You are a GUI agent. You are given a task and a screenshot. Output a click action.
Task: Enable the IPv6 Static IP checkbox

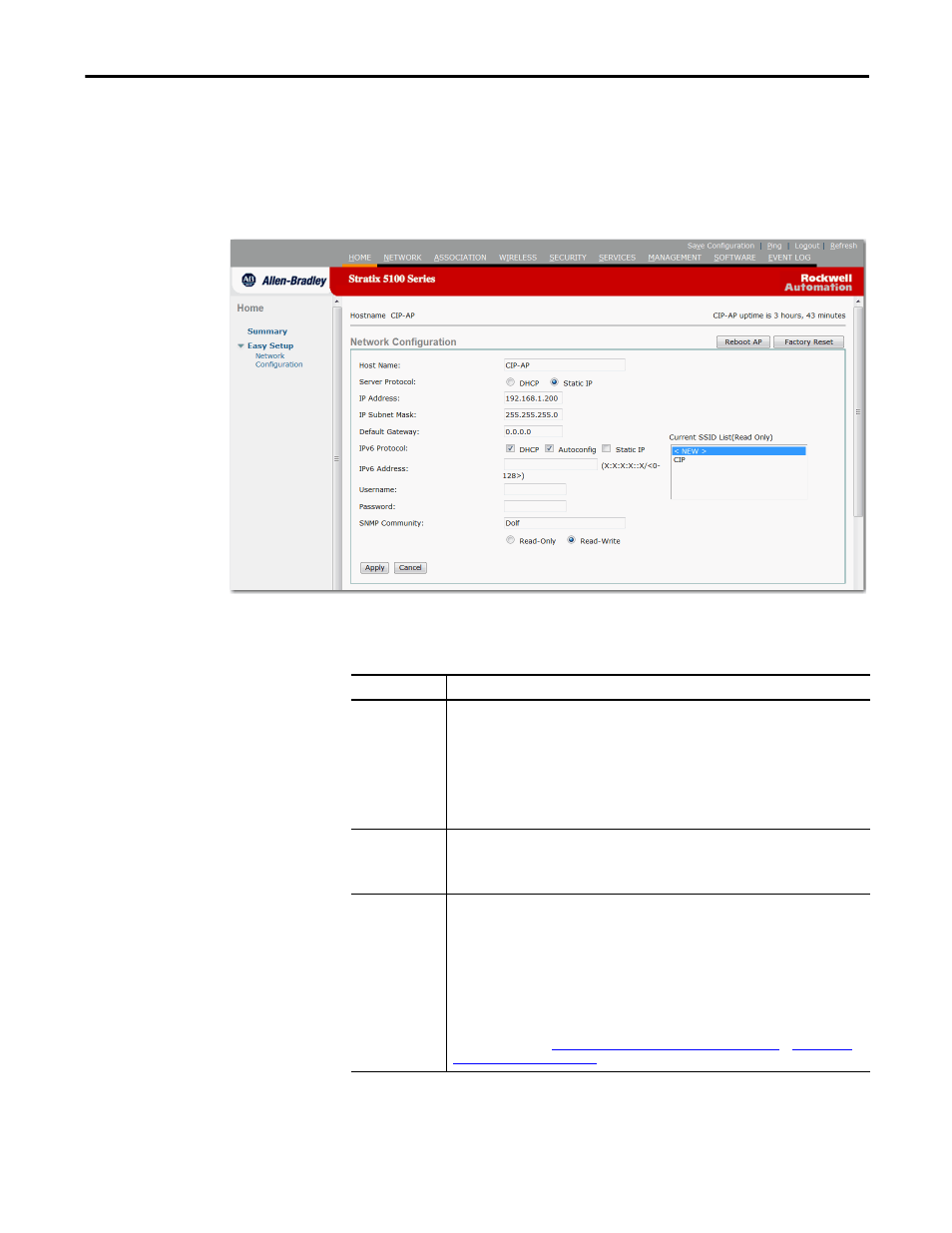pyautogui.click(x=606, y=449)
